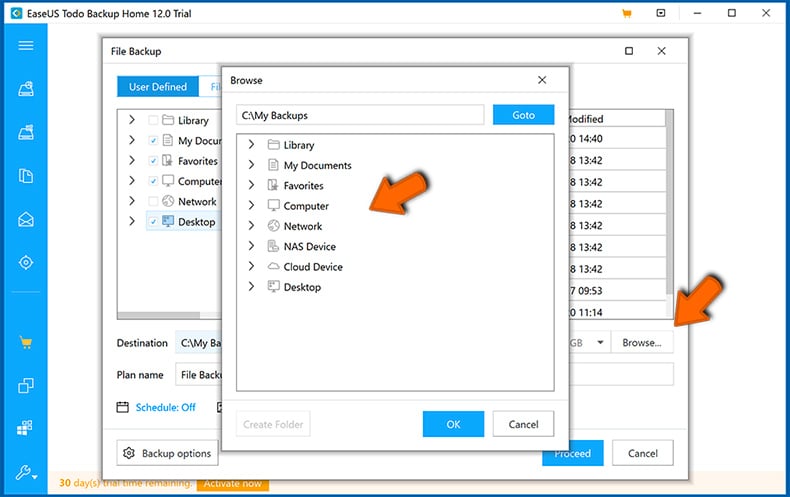Click vertical scrollbar of file list

[670, 202]
